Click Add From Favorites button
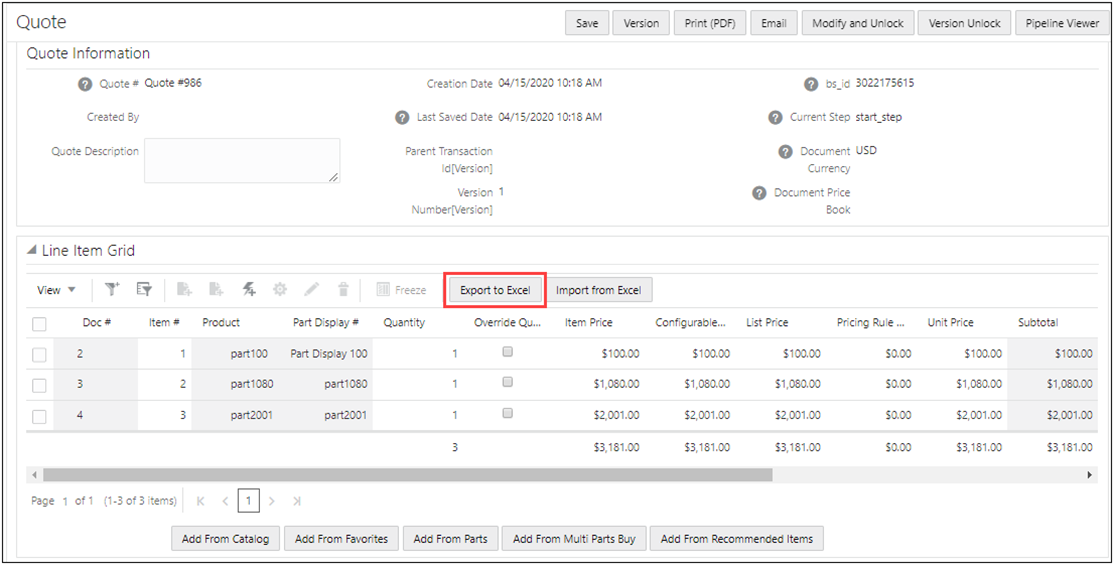The image size is (1114, 565). click(x=342, y=539)
